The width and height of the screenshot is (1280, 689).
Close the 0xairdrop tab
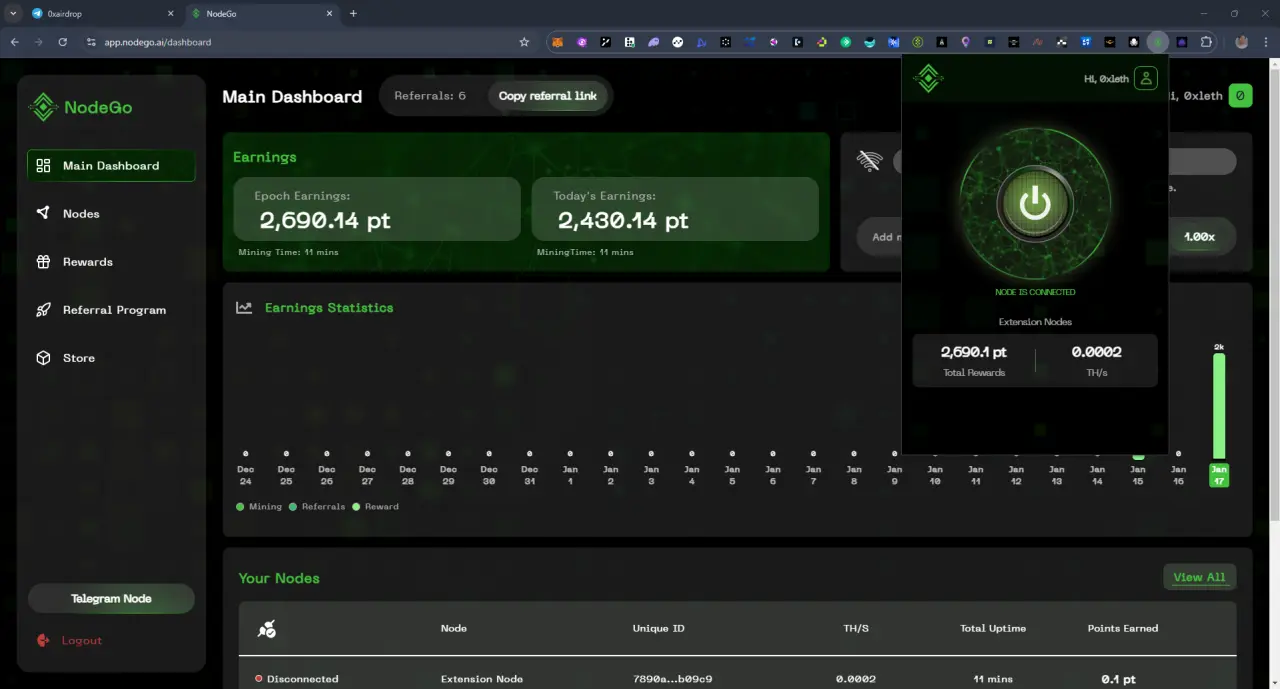click(170, 14)
